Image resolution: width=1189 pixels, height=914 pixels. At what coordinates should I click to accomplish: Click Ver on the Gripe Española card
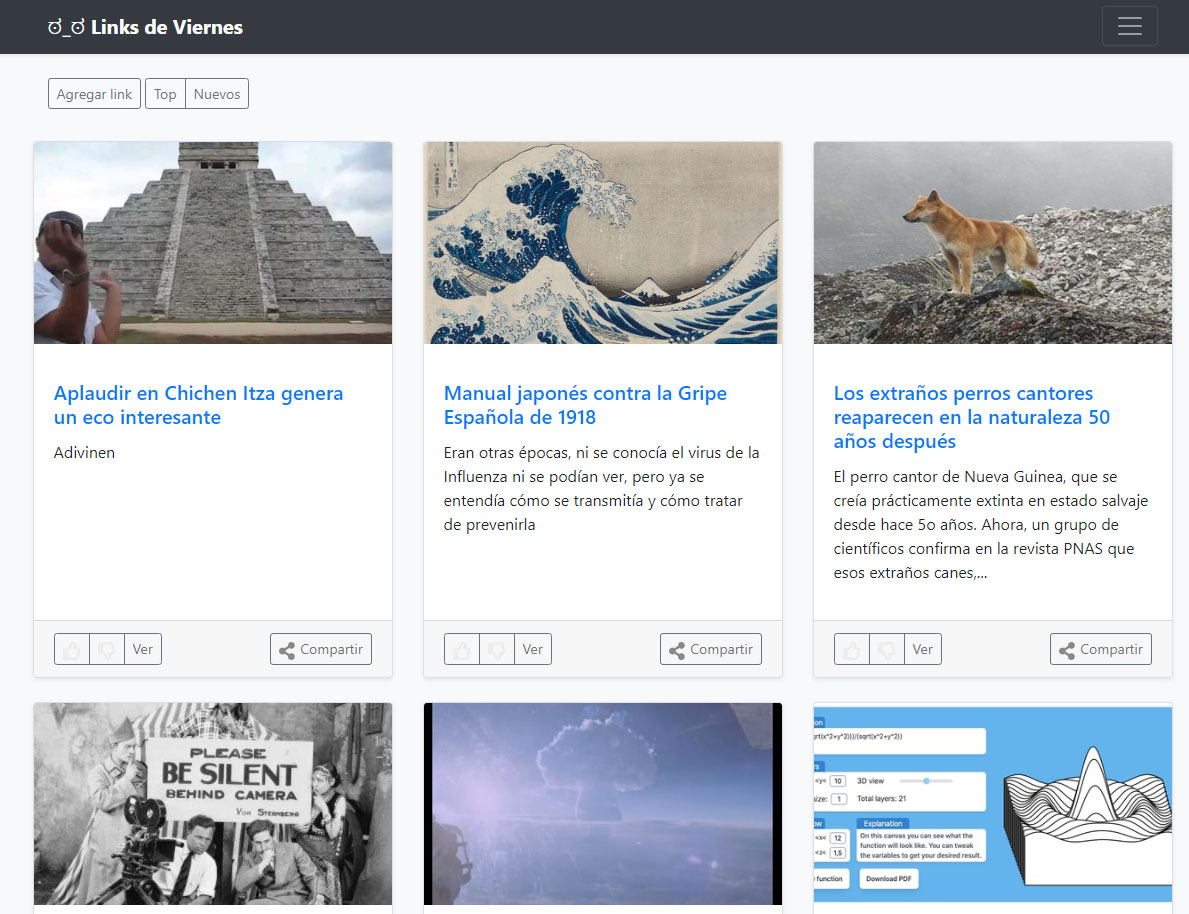(x=532, y=649)
